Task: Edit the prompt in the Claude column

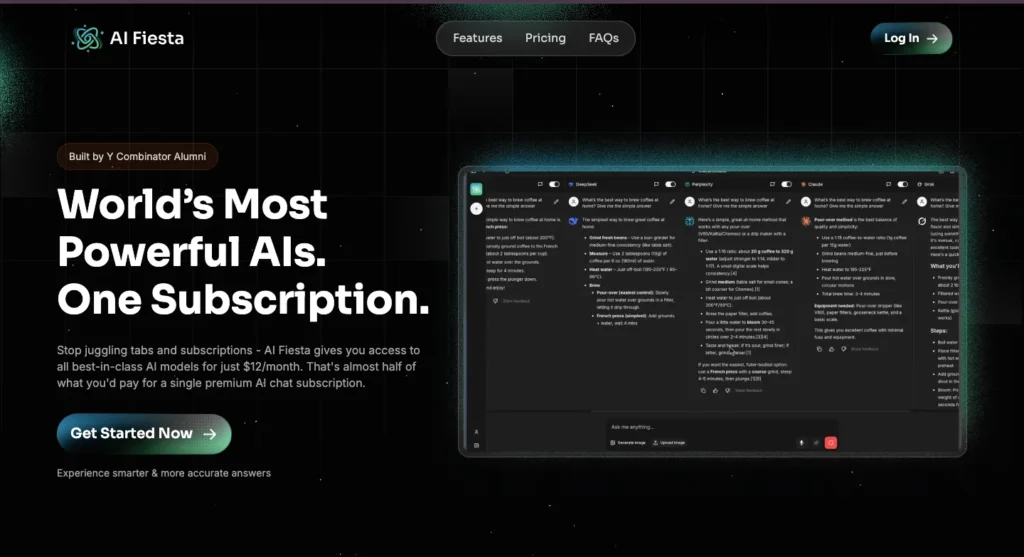Action: (x=904, y=202)
